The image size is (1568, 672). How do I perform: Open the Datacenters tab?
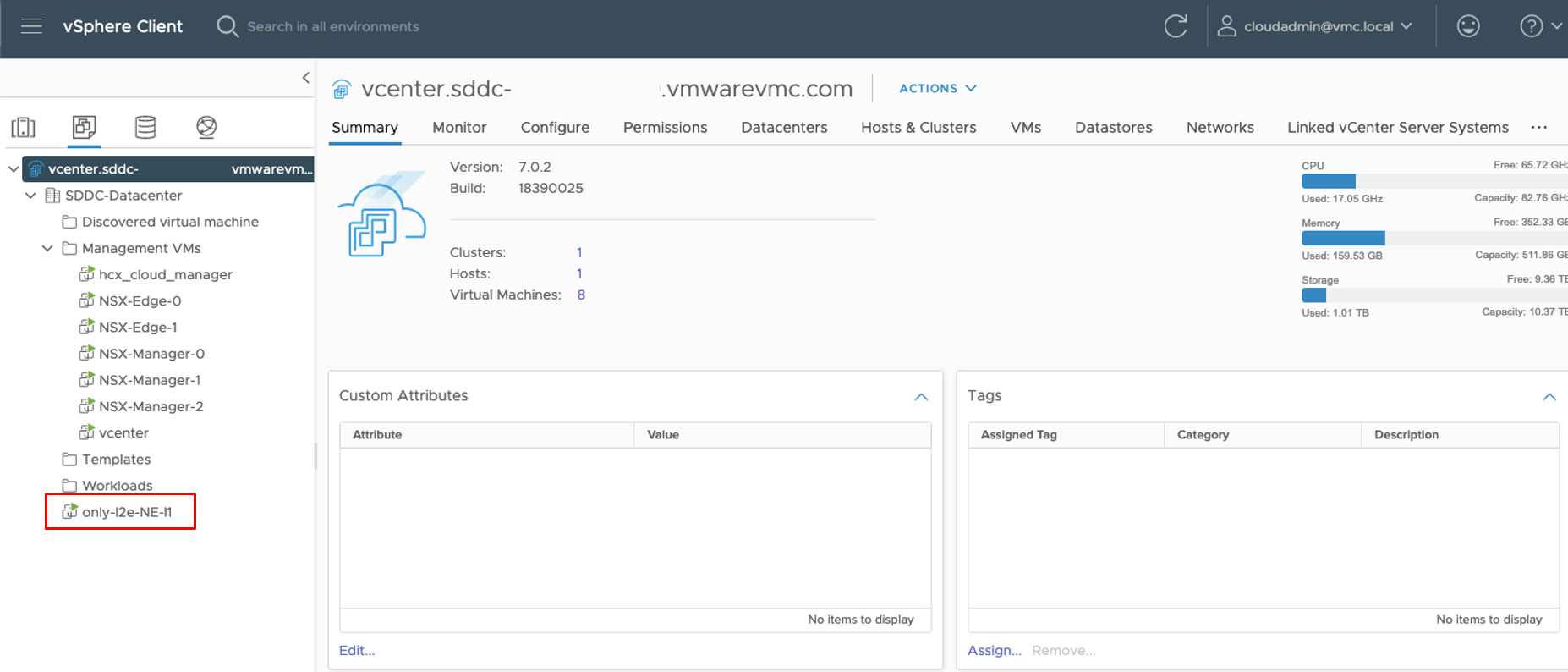pos(784,127)
